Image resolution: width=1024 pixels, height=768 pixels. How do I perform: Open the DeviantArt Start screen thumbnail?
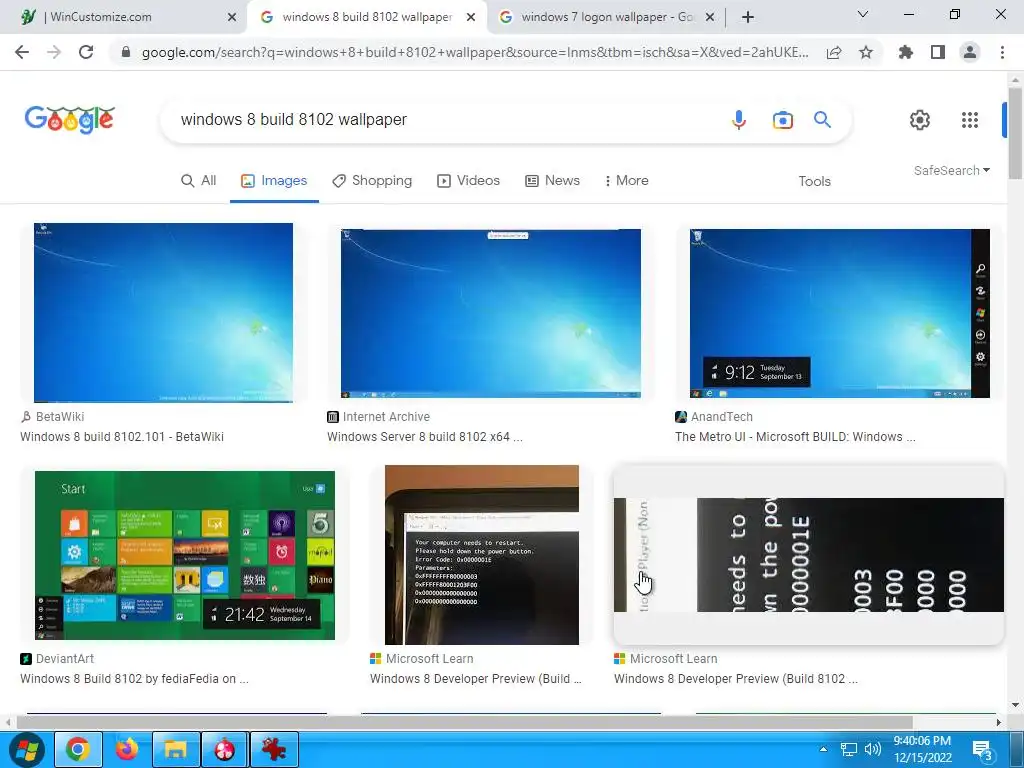pyautogui.click(x=185, y=555)
